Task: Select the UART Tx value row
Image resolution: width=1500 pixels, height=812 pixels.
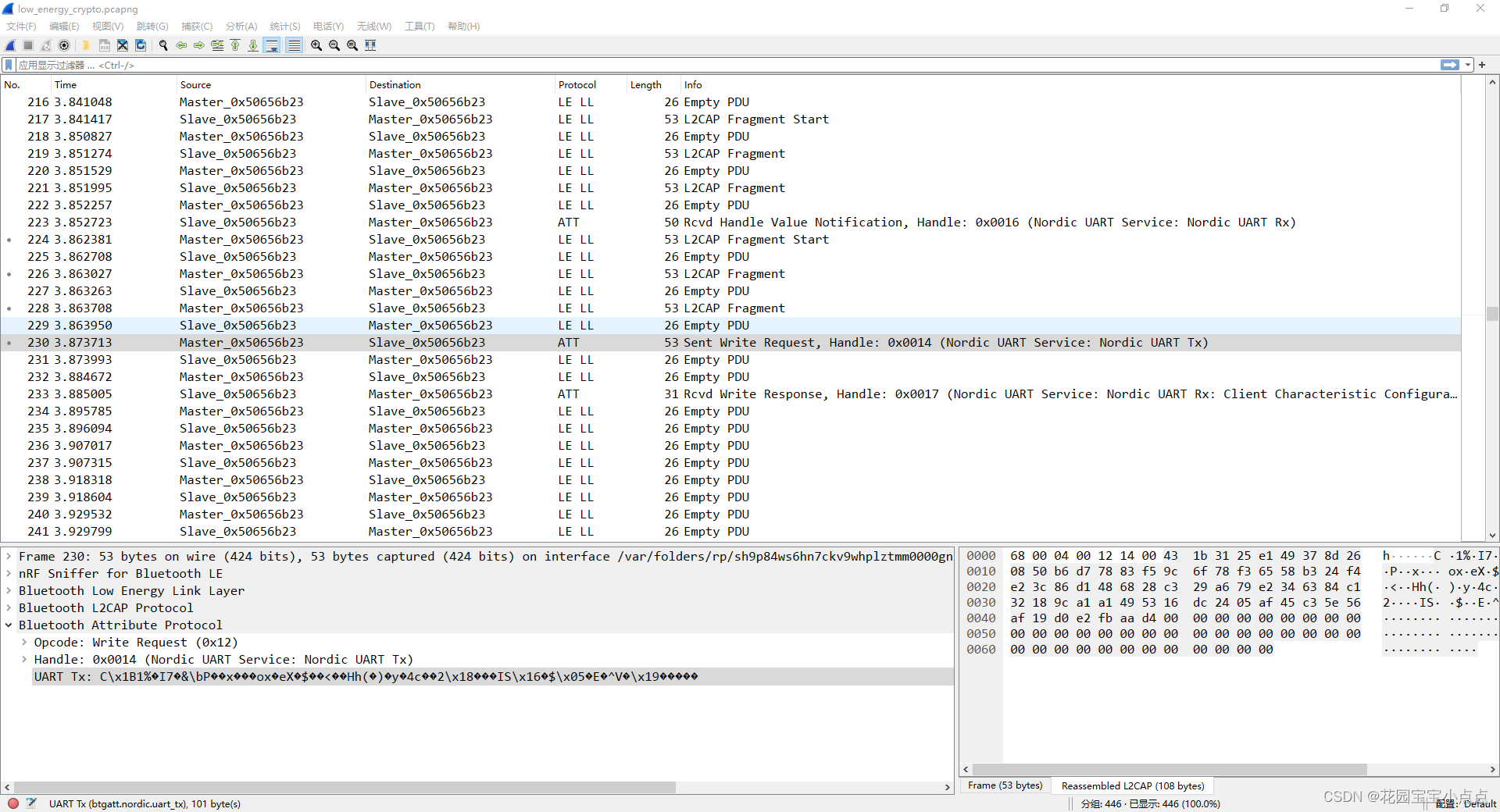Action: 492,676
